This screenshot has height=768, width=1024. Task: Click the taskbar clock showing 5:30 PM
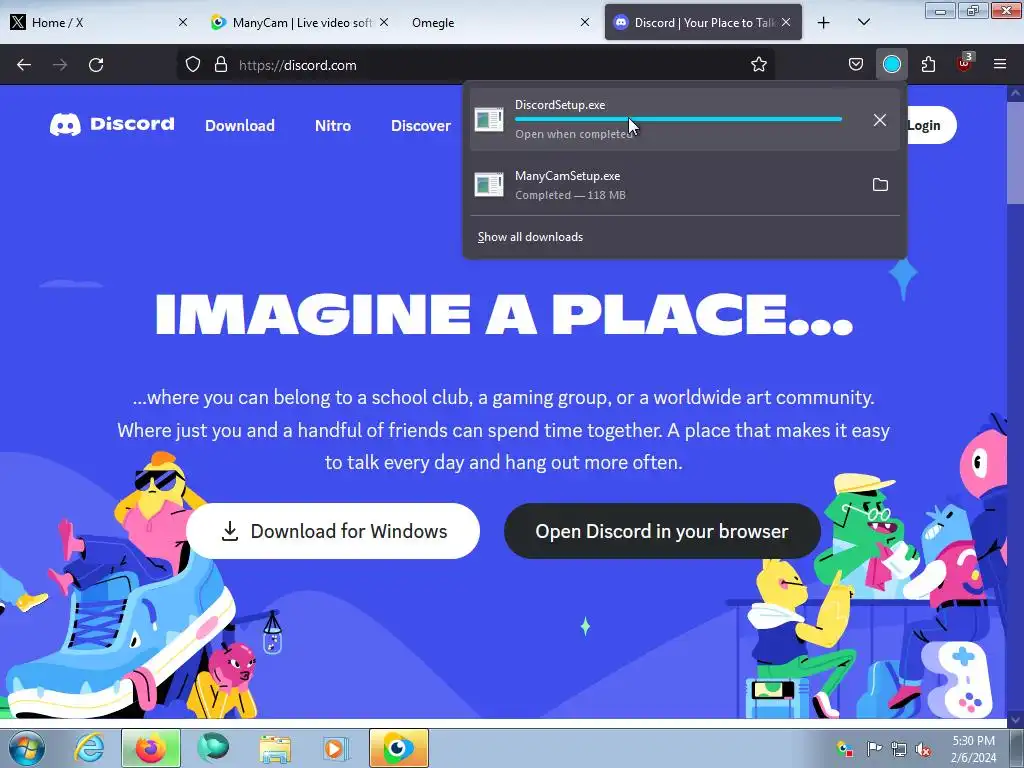[973, 749]
